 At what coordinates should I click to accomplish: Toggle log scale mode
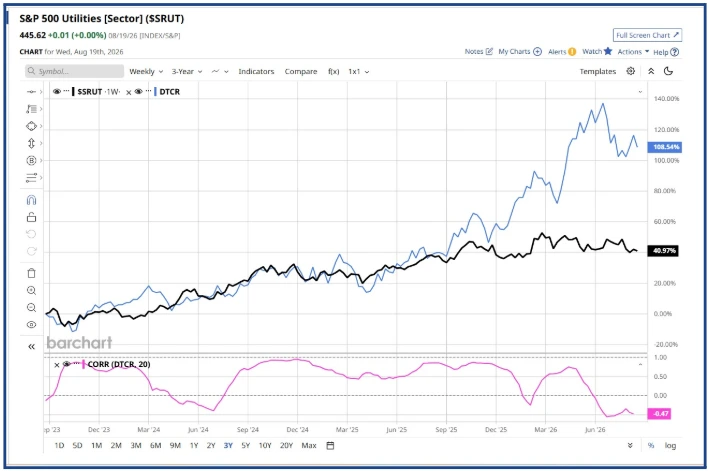671,446
